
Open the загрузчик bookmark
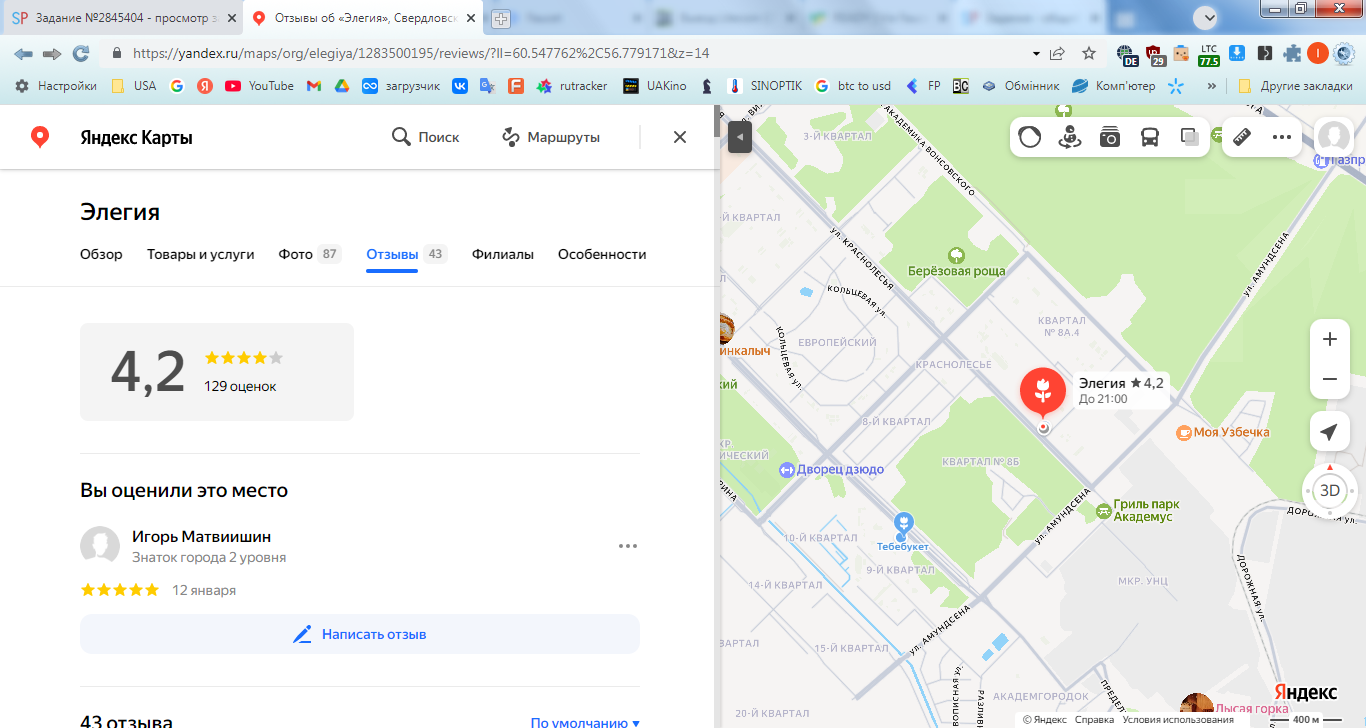click(x=401, y=86)
